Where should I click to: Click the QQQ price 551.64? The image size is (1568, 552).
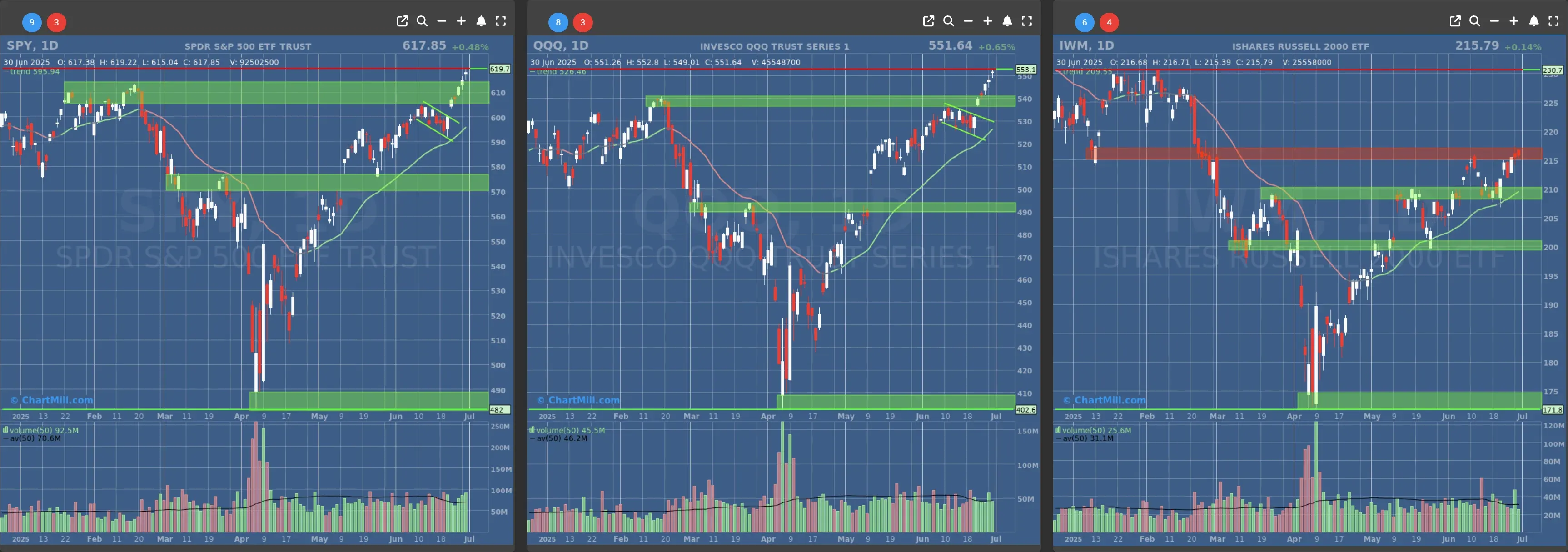[950, 45]
